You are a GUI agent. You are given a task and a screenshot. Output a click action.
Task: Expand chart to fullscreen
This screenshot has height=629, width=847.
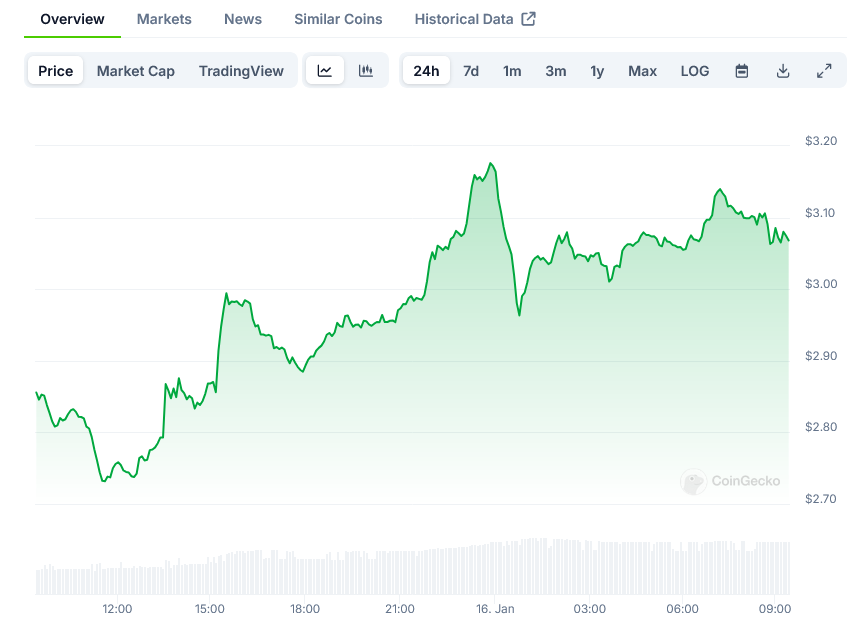point(824,71)
